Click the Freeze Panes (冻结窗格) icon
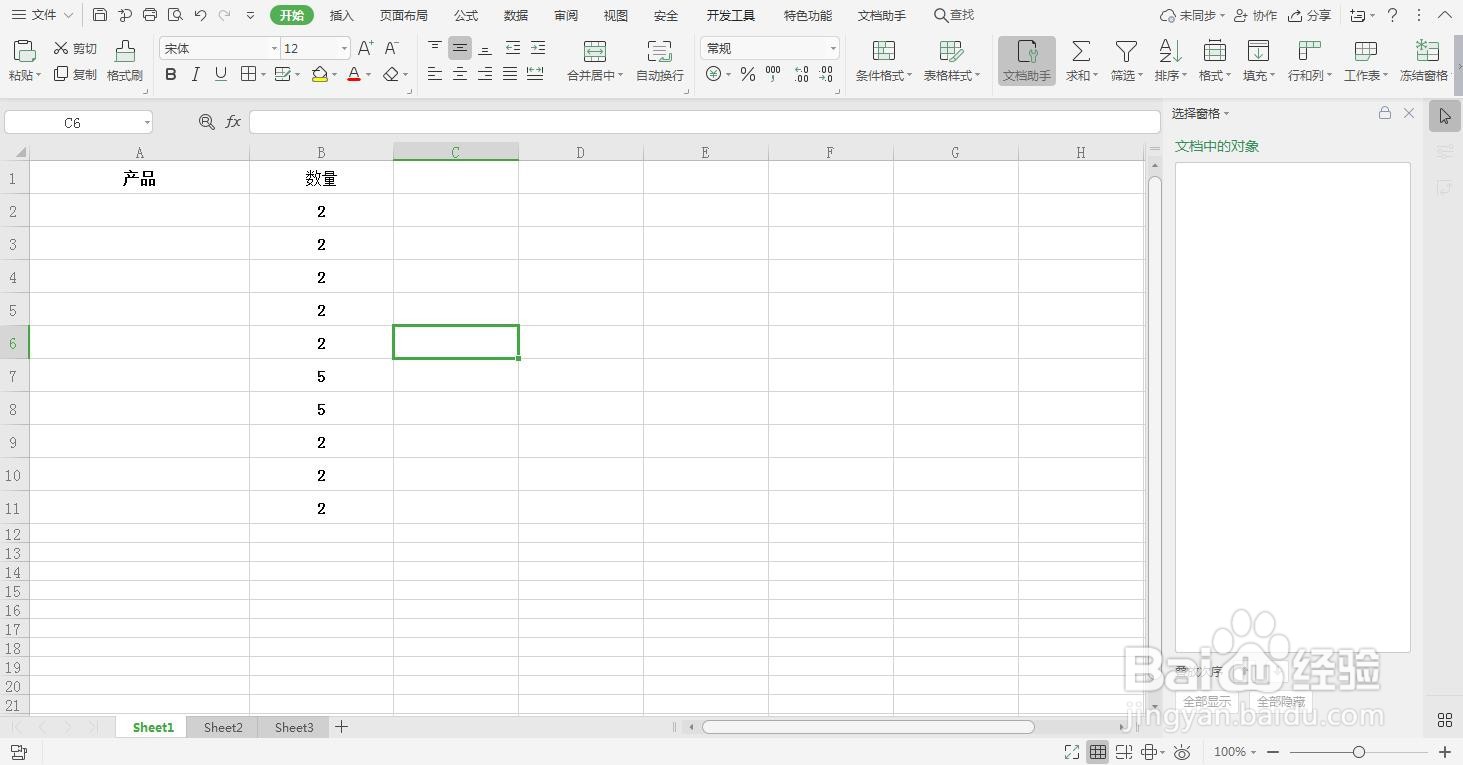Image resolution: width=1463 pixels, height=765 pixels. click(1427, 51)
